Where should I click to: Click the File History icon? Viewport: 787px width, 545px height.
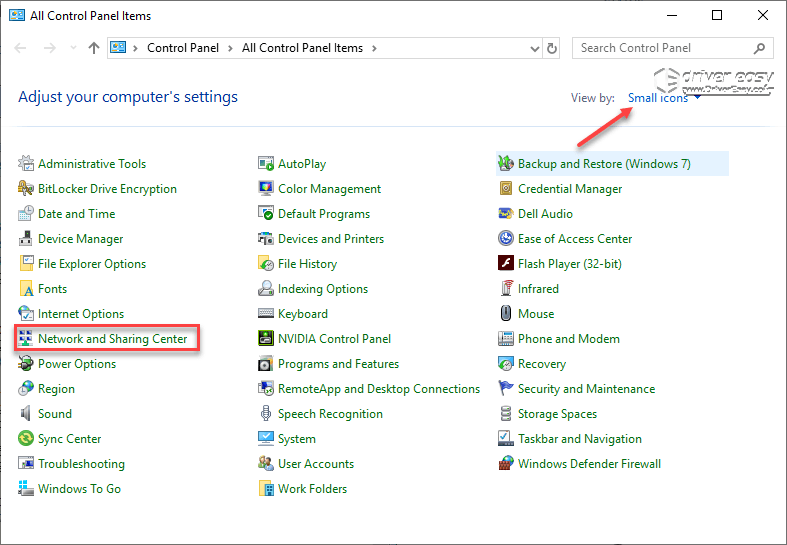[x=266, y=263]
